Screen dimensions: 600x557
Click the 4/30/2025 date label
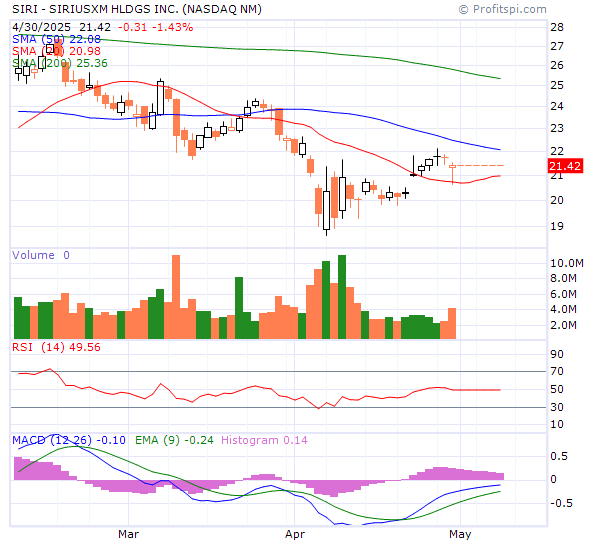pos(41,27)
